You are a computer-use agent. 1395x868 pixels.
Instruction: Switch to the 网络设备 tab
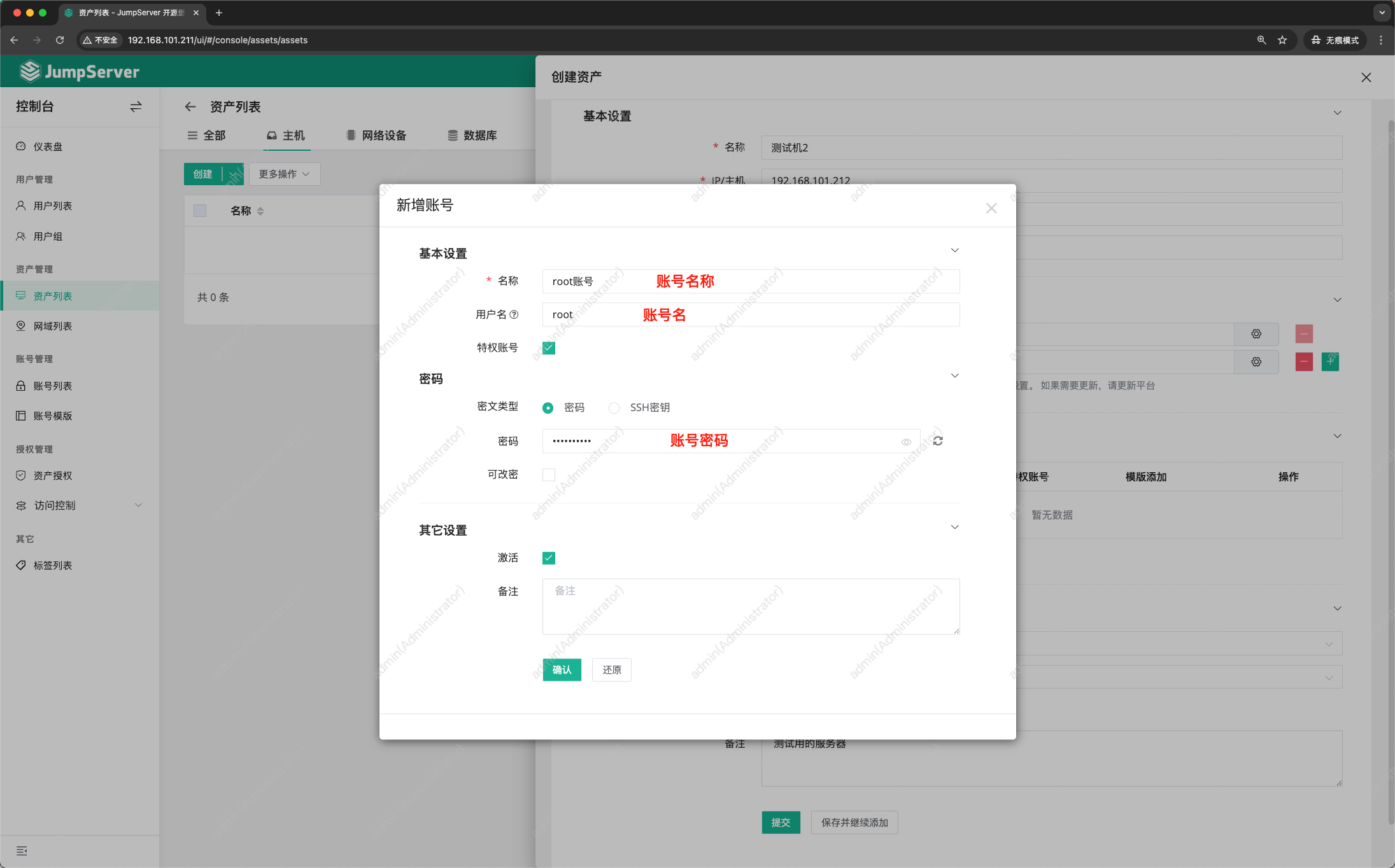(384, 135)
